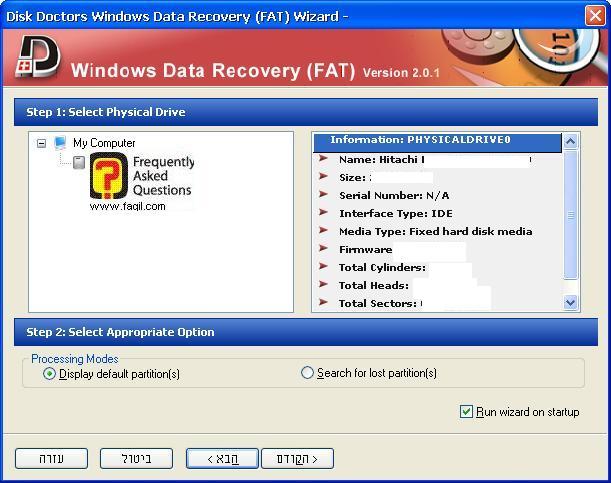Click the Total Sectors row
611x483 pixels.
[x=438, y=303]
